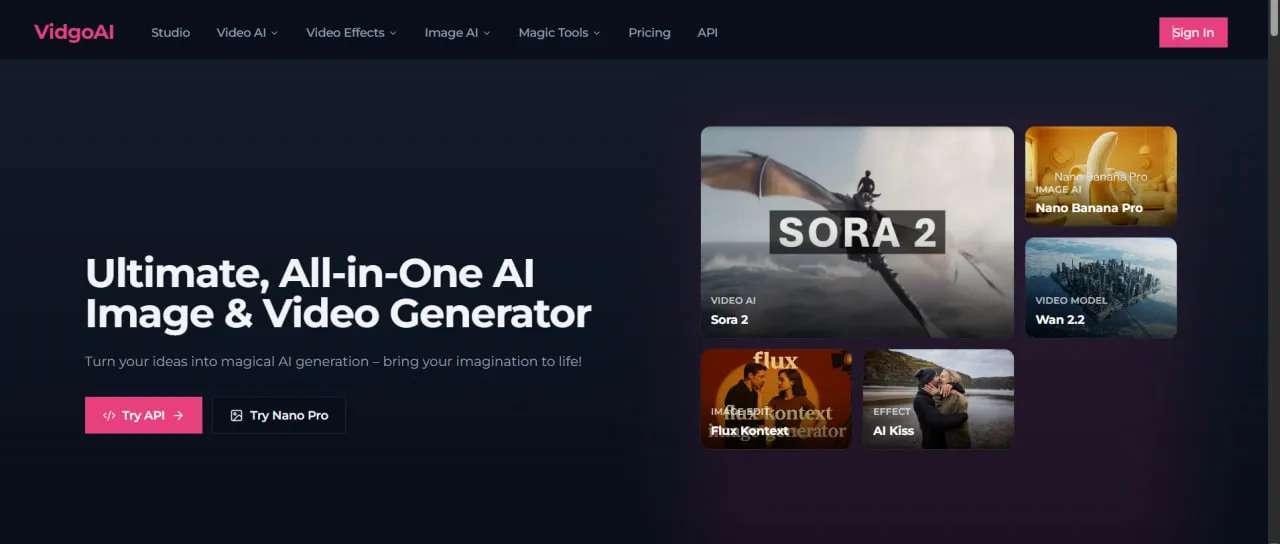
Task: Go to the Pricing page
Action: (649, 33)
